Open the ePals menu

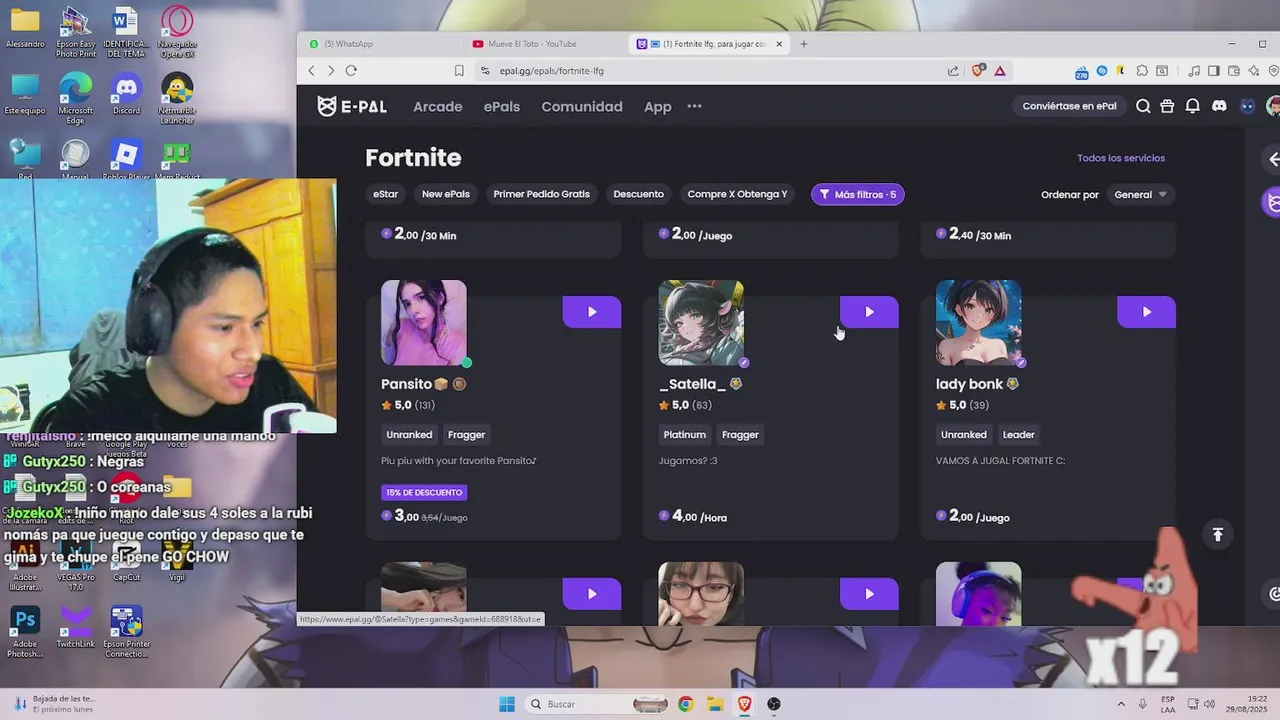click(502, 106)
